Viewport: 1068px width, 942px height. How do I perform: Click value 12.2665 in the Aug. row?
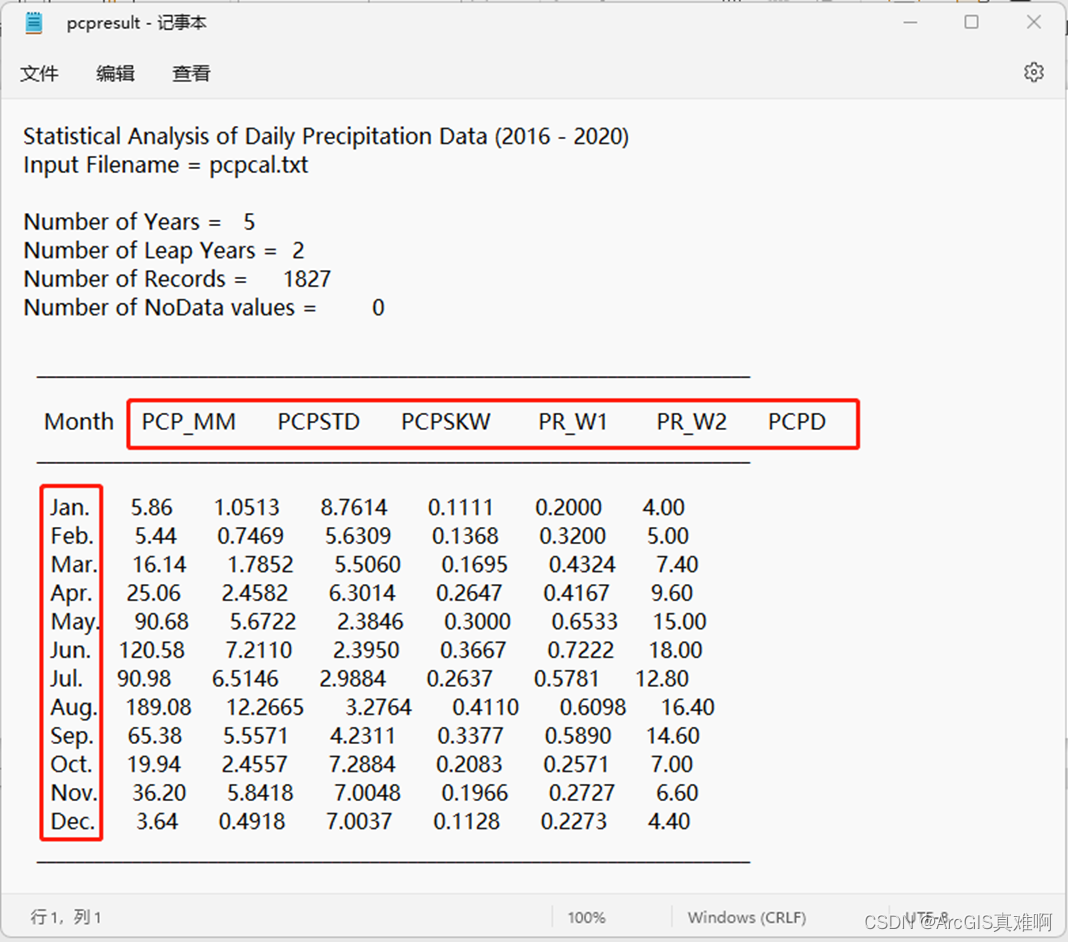pos(264,708)
